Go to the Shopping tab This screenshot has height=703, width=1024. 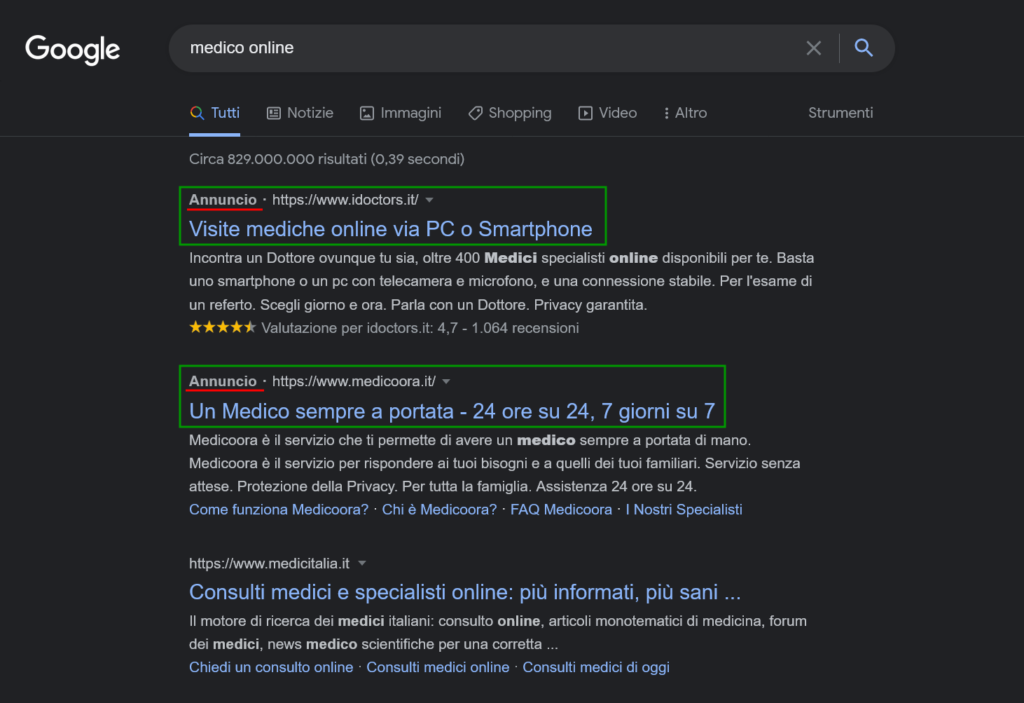(x=510, y=113)
